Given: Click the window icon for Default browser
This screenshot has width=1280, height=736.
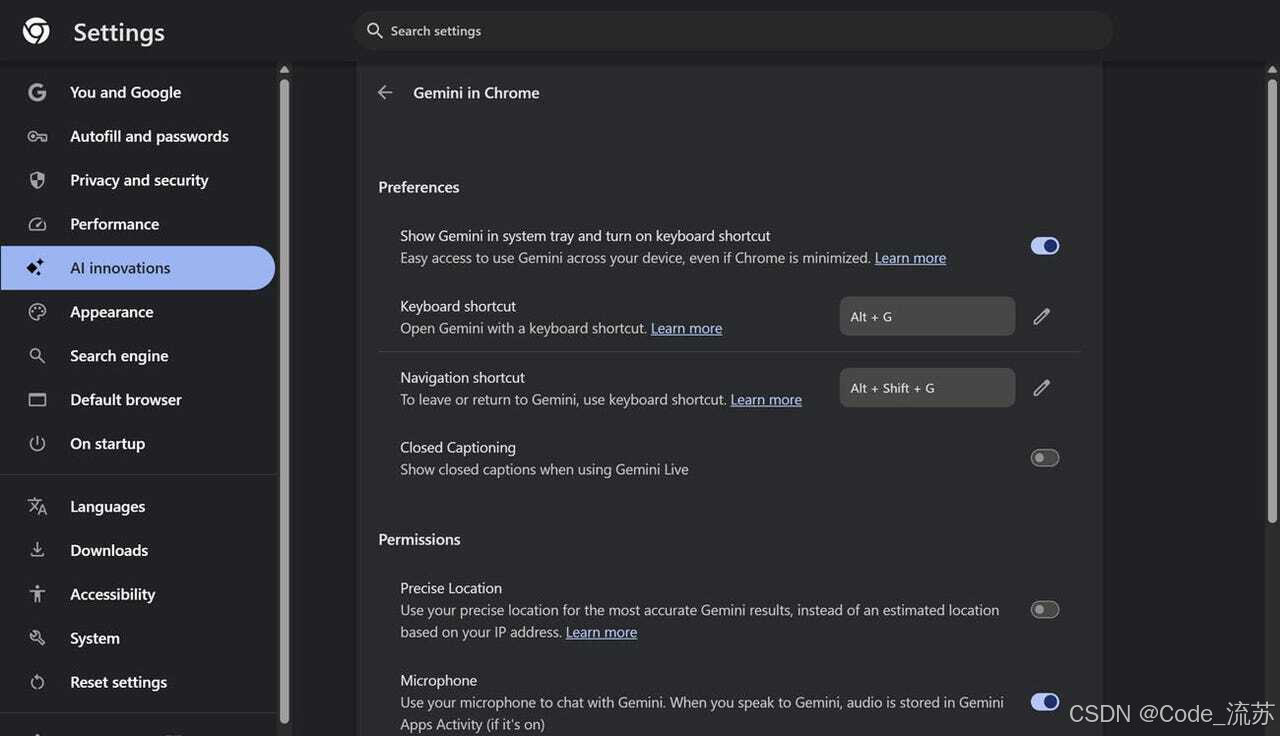Looking at the screenshot, I should click(x=37, y=400).
